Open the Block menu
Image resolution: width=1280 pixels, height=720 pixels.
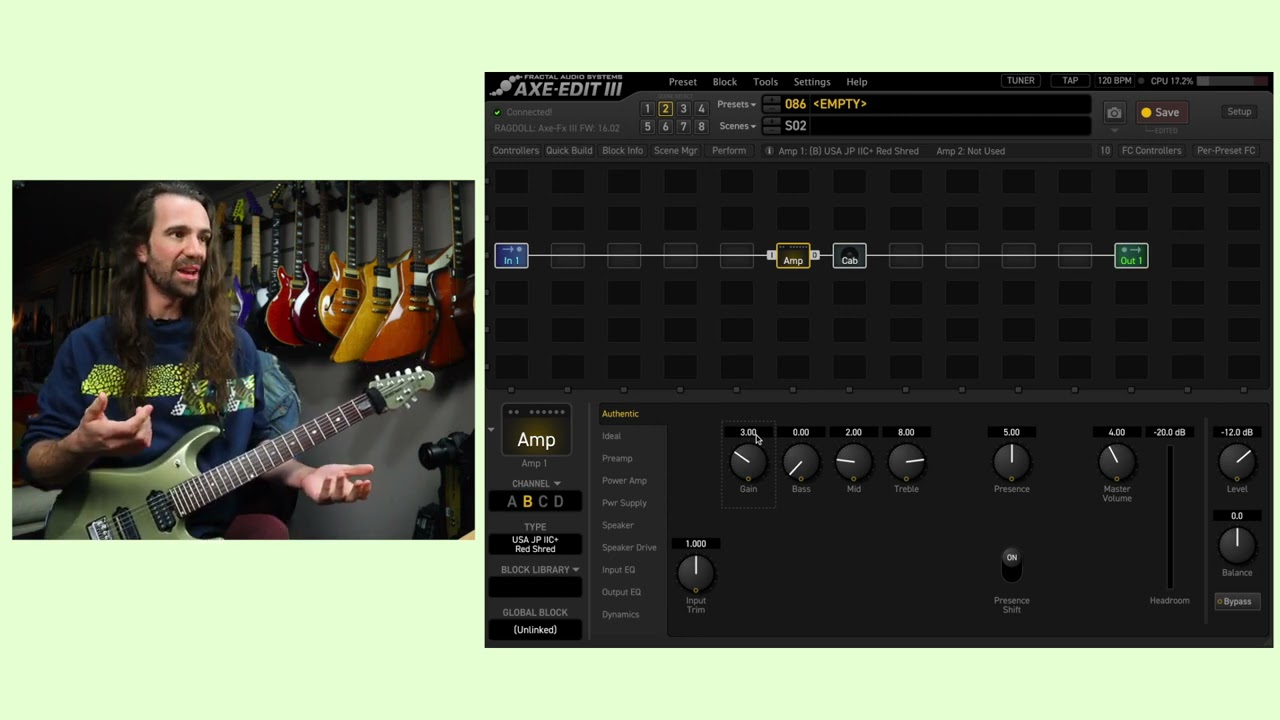click(x=725, y=82)
